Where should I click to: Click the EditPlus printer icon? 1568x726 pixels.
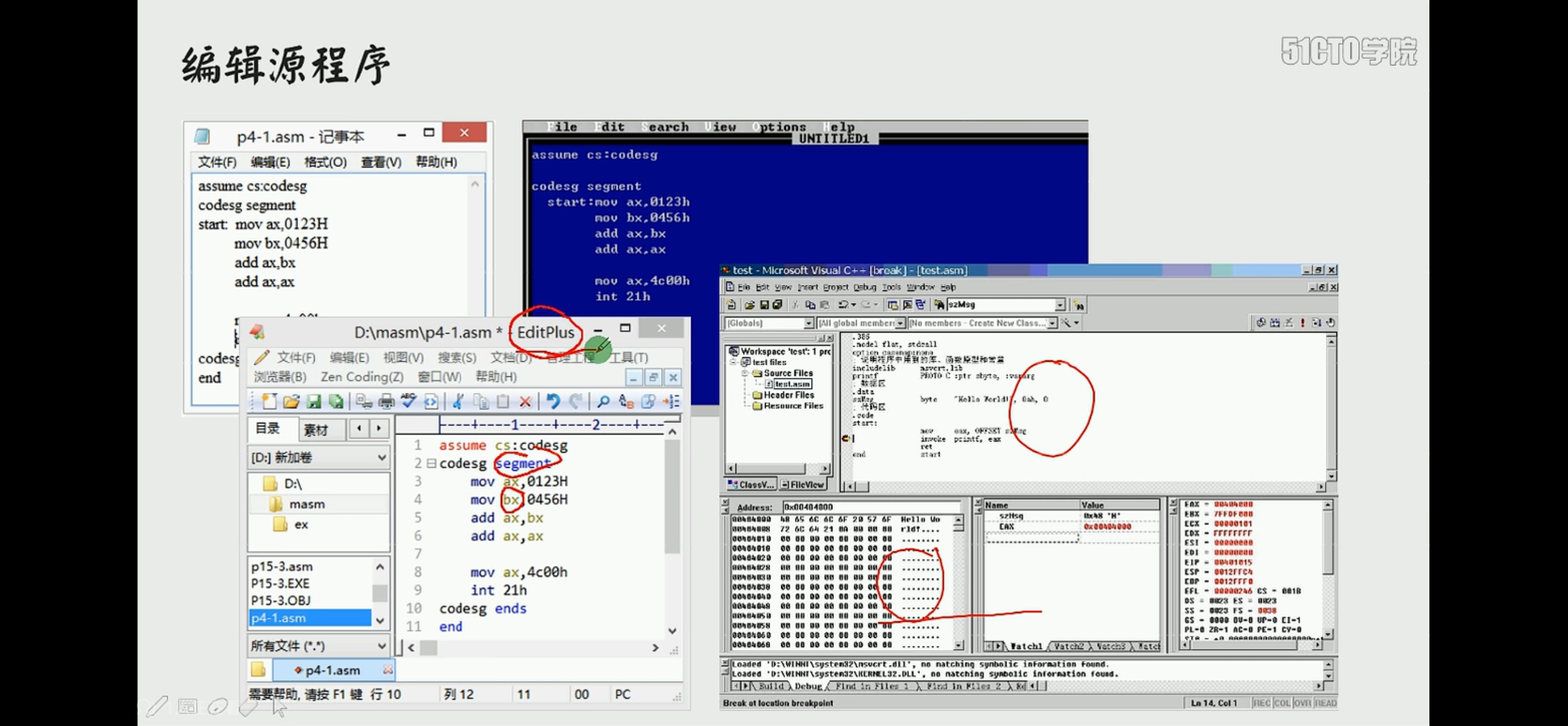coord(386,401)
